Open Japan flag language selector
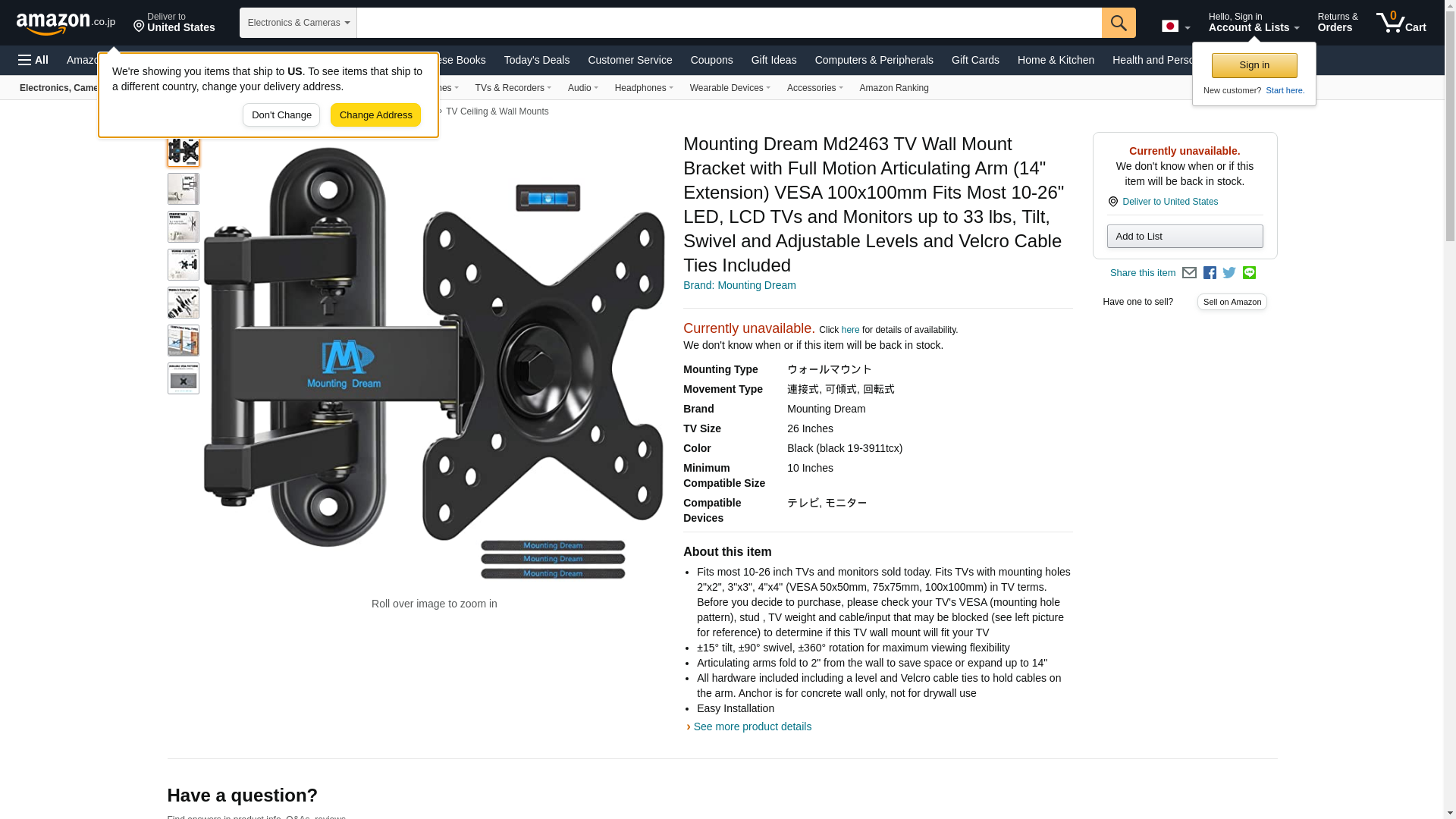The width and height of the screenshot is (1456, 819). [1175, 26]
